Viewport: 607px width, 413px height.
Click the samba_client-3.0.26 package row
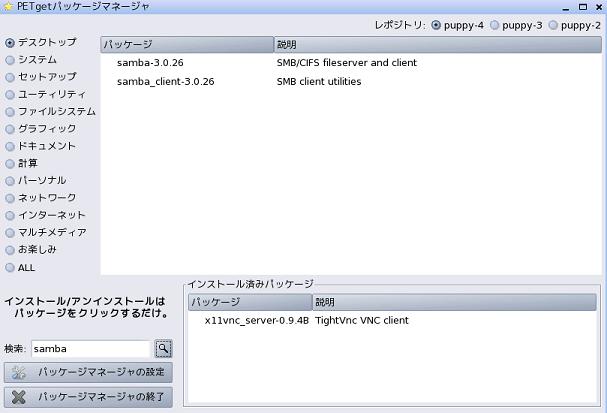point(351,82)
